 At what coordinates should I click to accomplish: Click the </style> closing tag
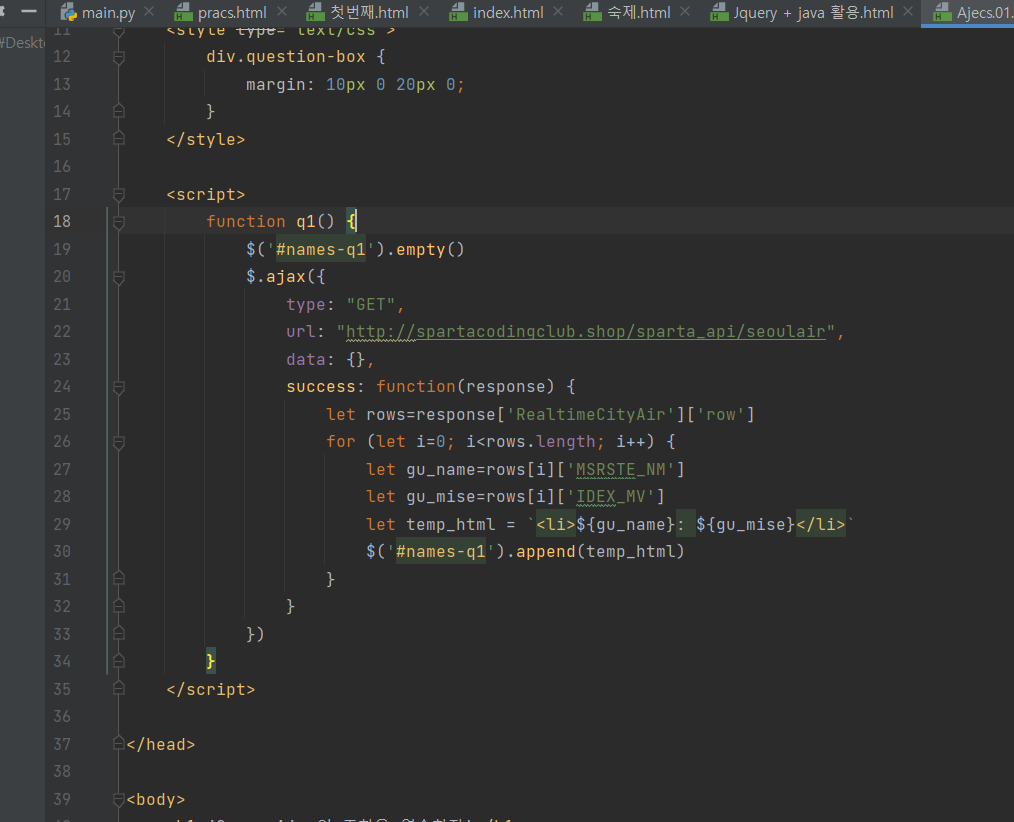[206, 140]
